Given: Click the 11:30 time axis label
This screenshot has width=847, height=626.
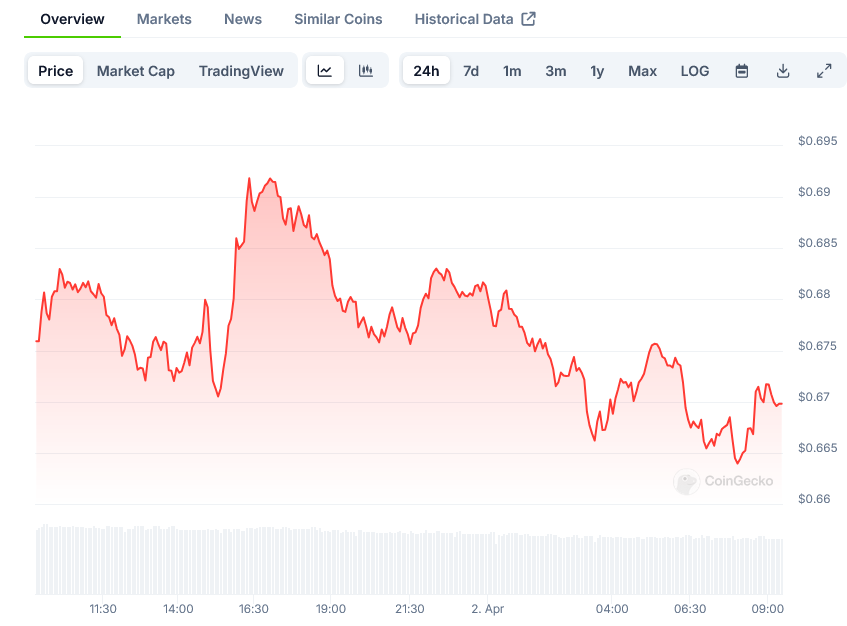Looking at the screenshot, I should (103, 609).
